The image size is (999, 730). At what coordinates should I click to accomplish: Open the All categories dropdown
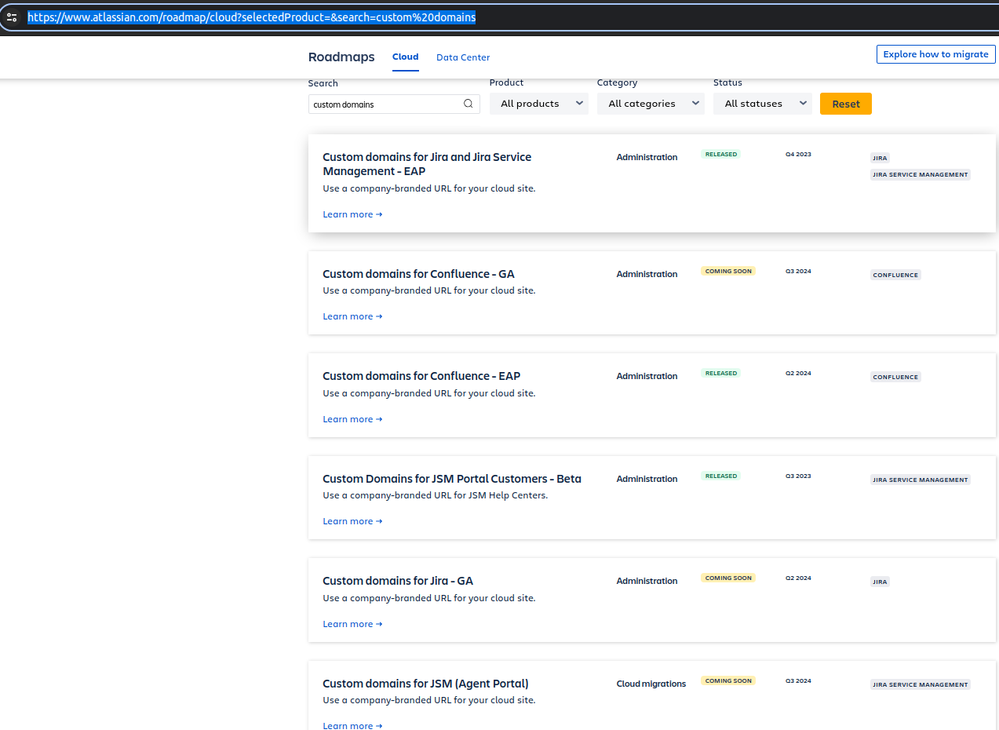pyautogui.click(x=650, y=103)
